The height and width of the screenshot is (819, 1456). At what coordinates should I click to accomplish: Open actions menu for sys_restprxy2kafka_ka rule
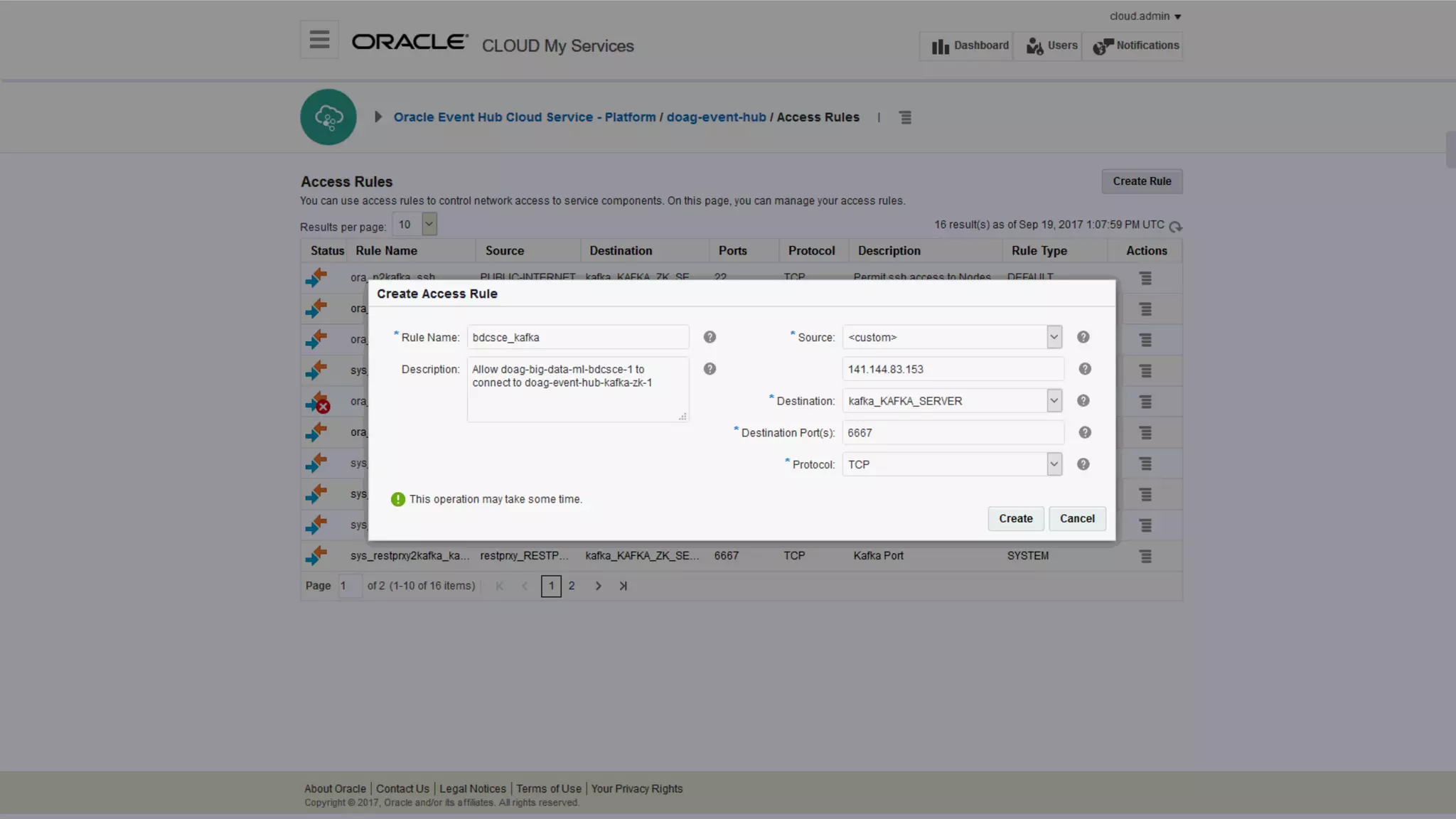click(x=1145, y=556)
